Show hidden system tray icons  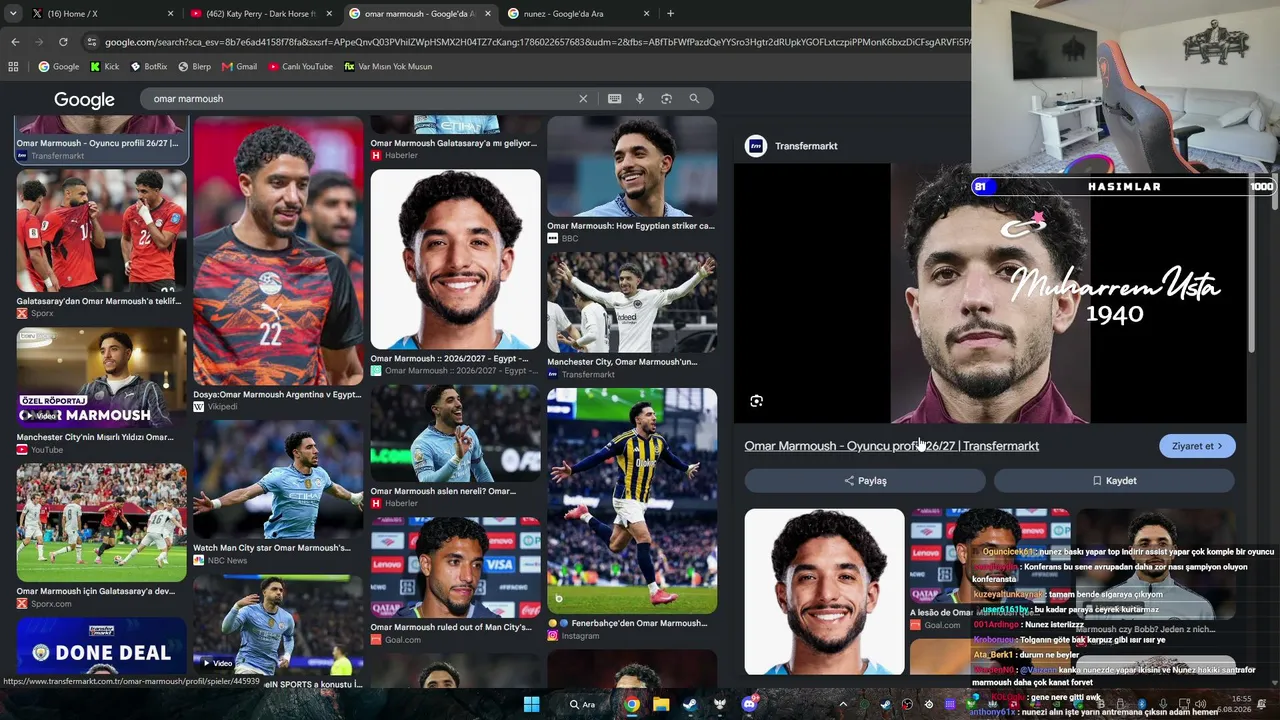(x=843, y=704)
